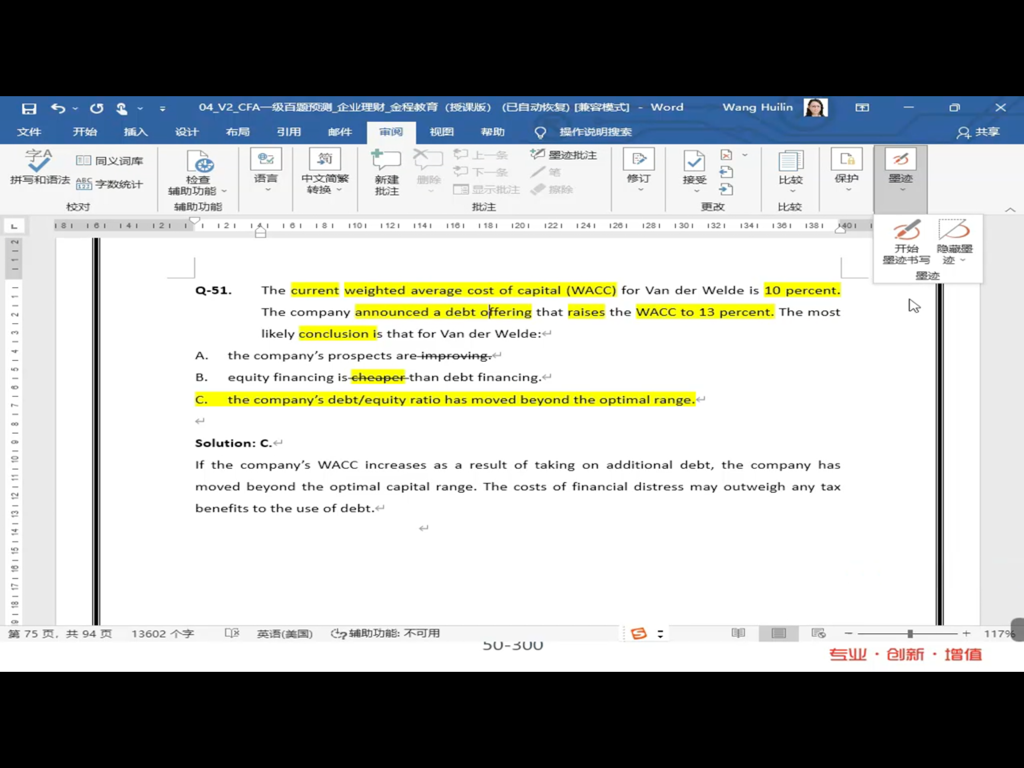
Task: Click the Wang Huilin account name
Action: coord(758,108)
